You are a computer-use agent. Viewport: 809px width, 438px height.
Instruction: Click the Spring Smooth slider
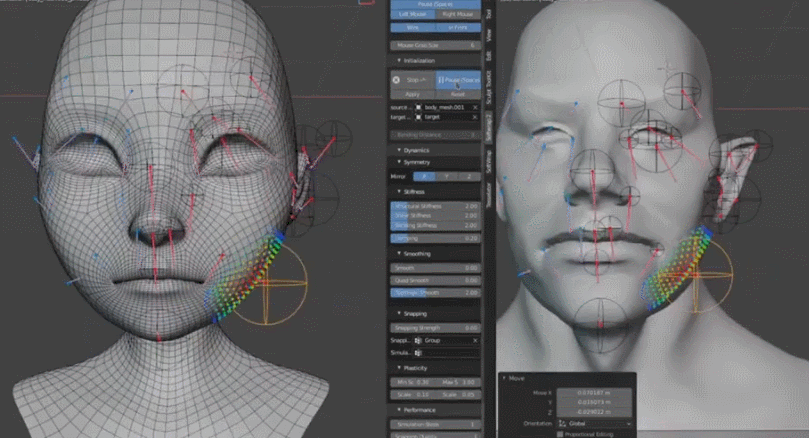pos(435,293)
